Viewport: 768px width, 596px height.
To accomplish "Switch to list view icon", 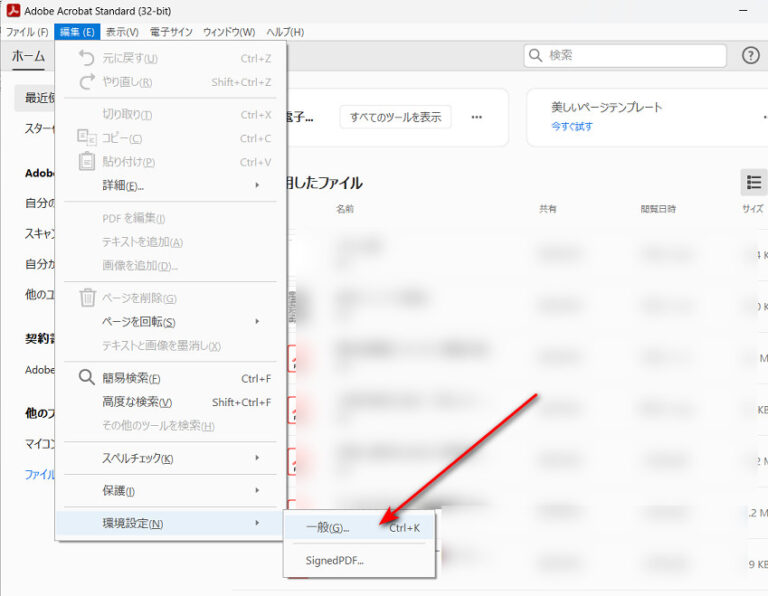I will [x=754, y=182].
